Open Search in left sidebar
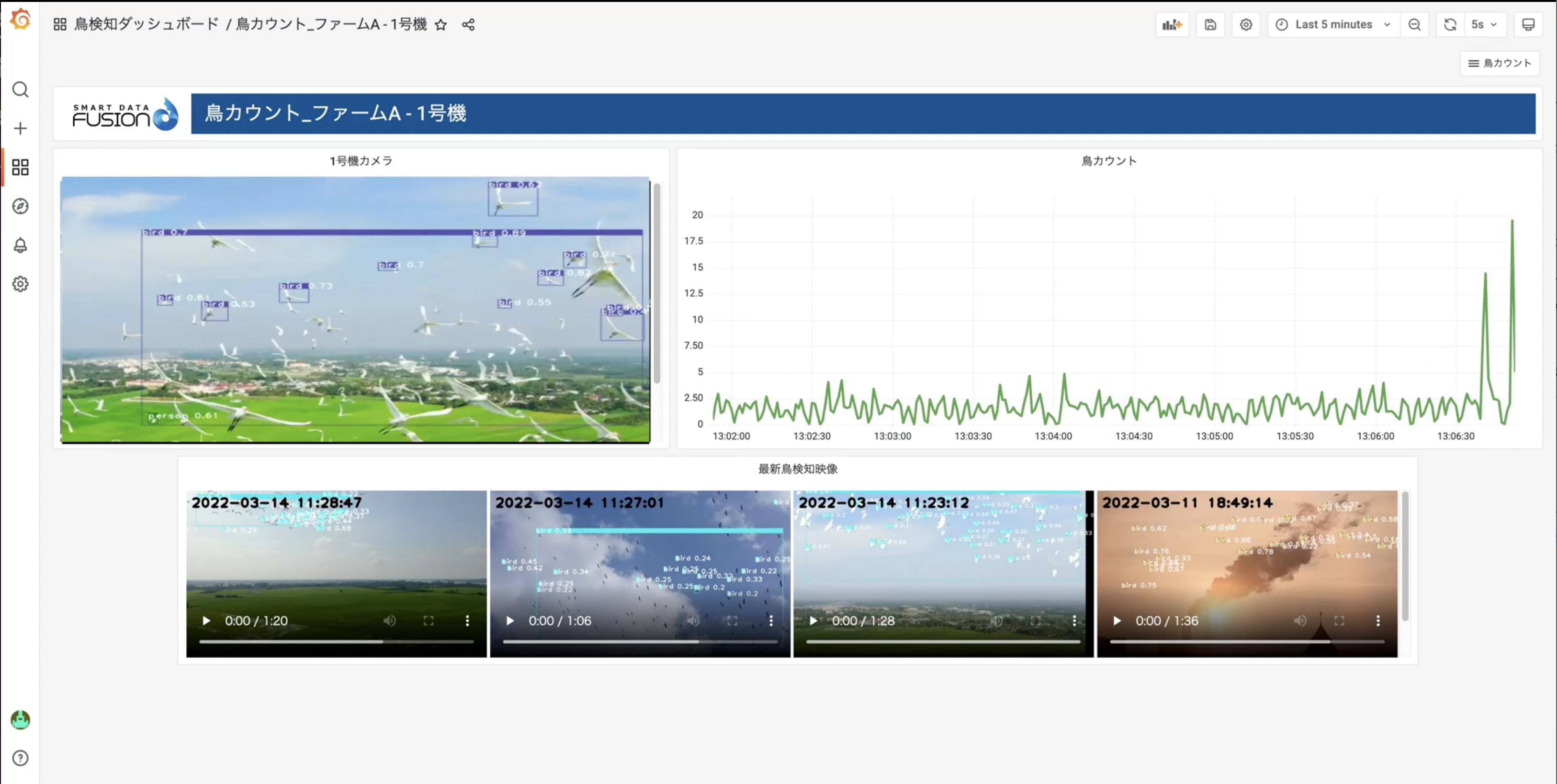 click(x=20, y=90)
